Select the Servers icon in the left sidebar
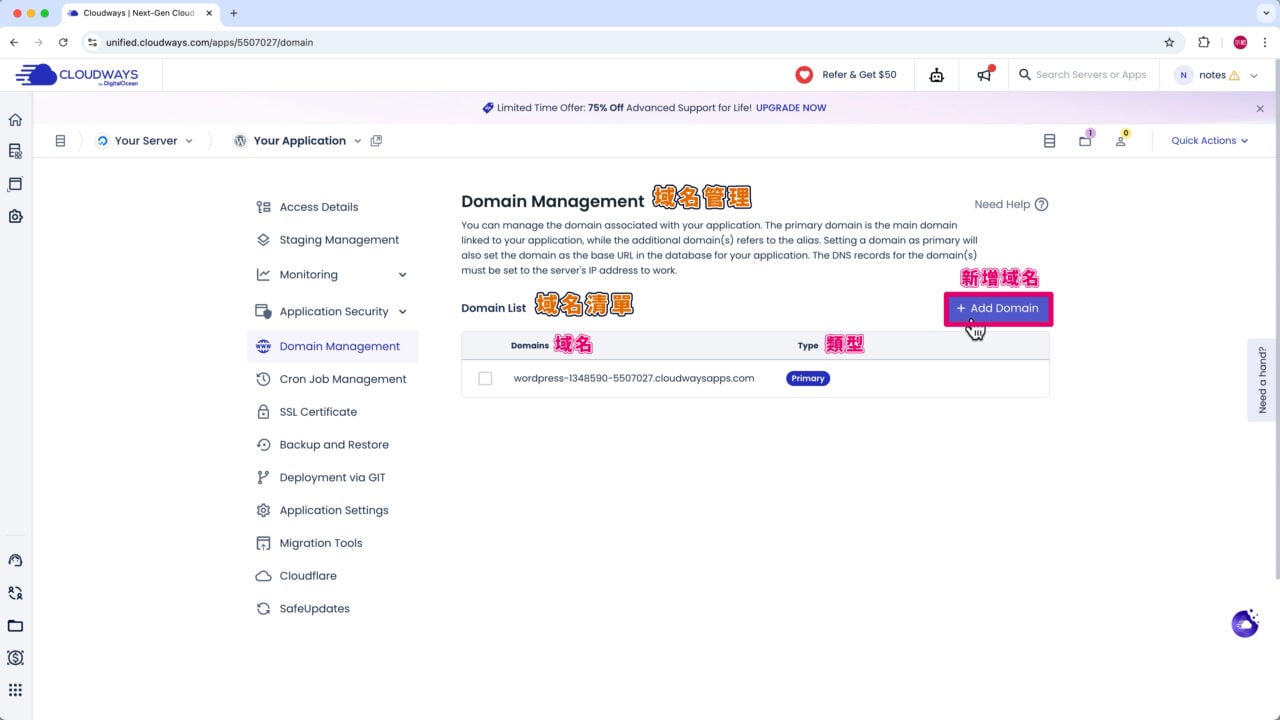The height and width of the screenshot is (720, 1280). pos(15,151)
